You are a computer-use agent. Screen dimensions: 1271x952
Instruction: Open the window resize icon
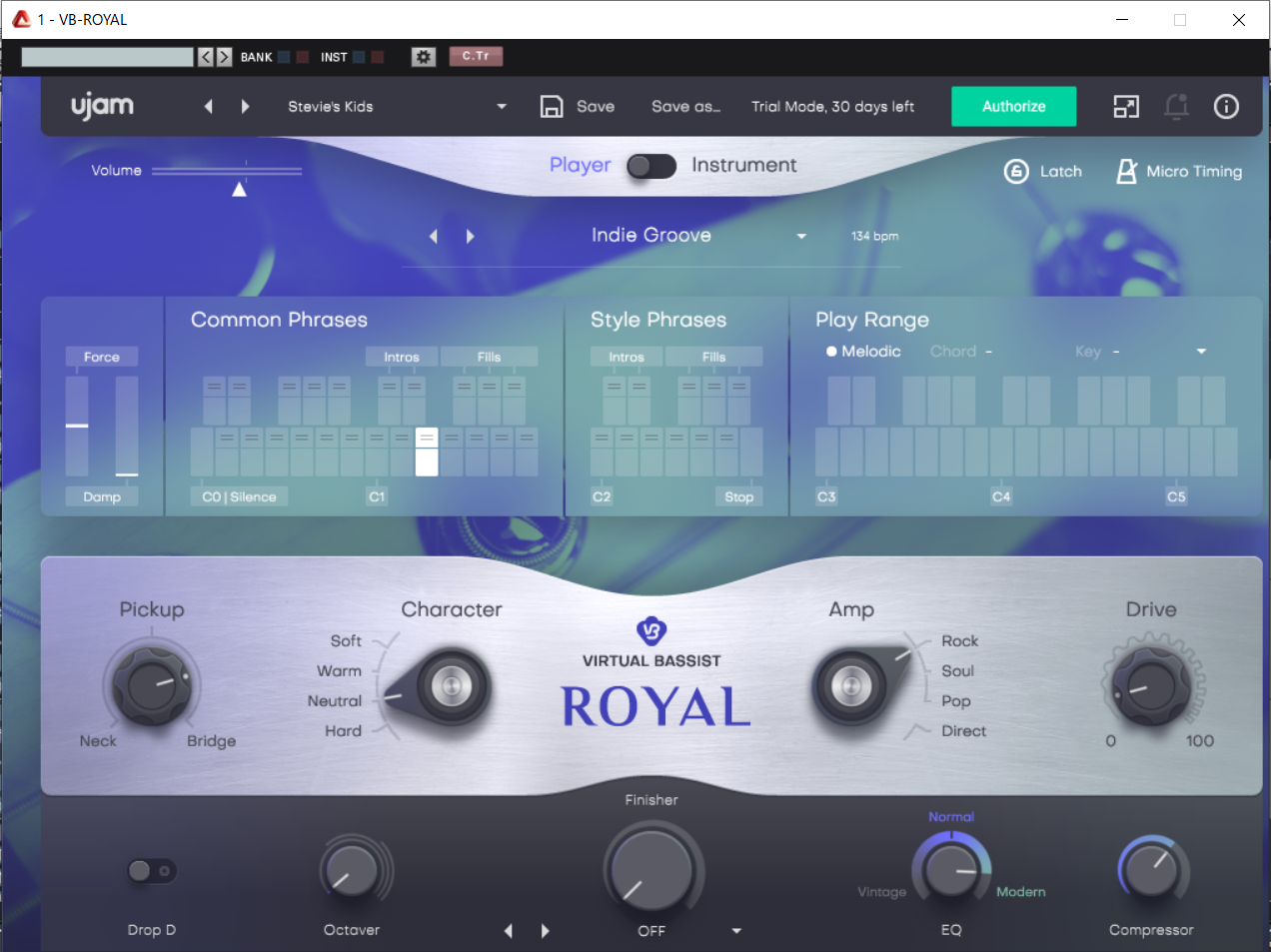1126,106
